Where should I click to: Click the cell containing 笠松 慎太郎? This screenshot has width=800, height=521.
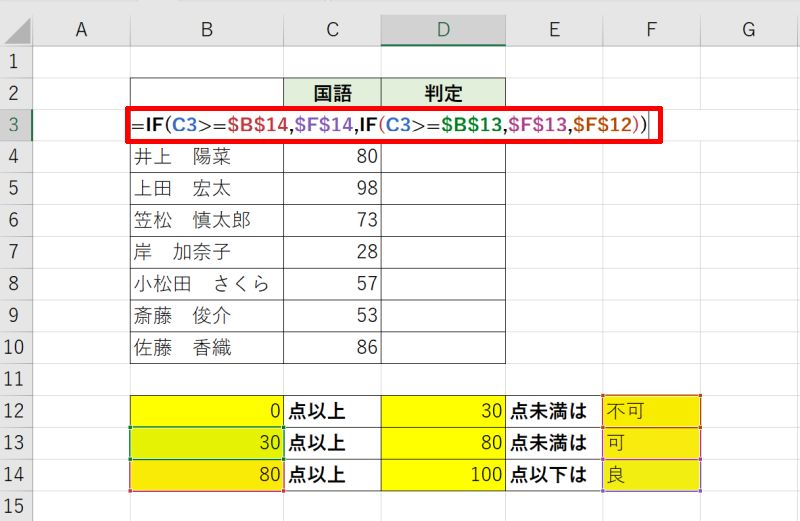pos(206,220)
